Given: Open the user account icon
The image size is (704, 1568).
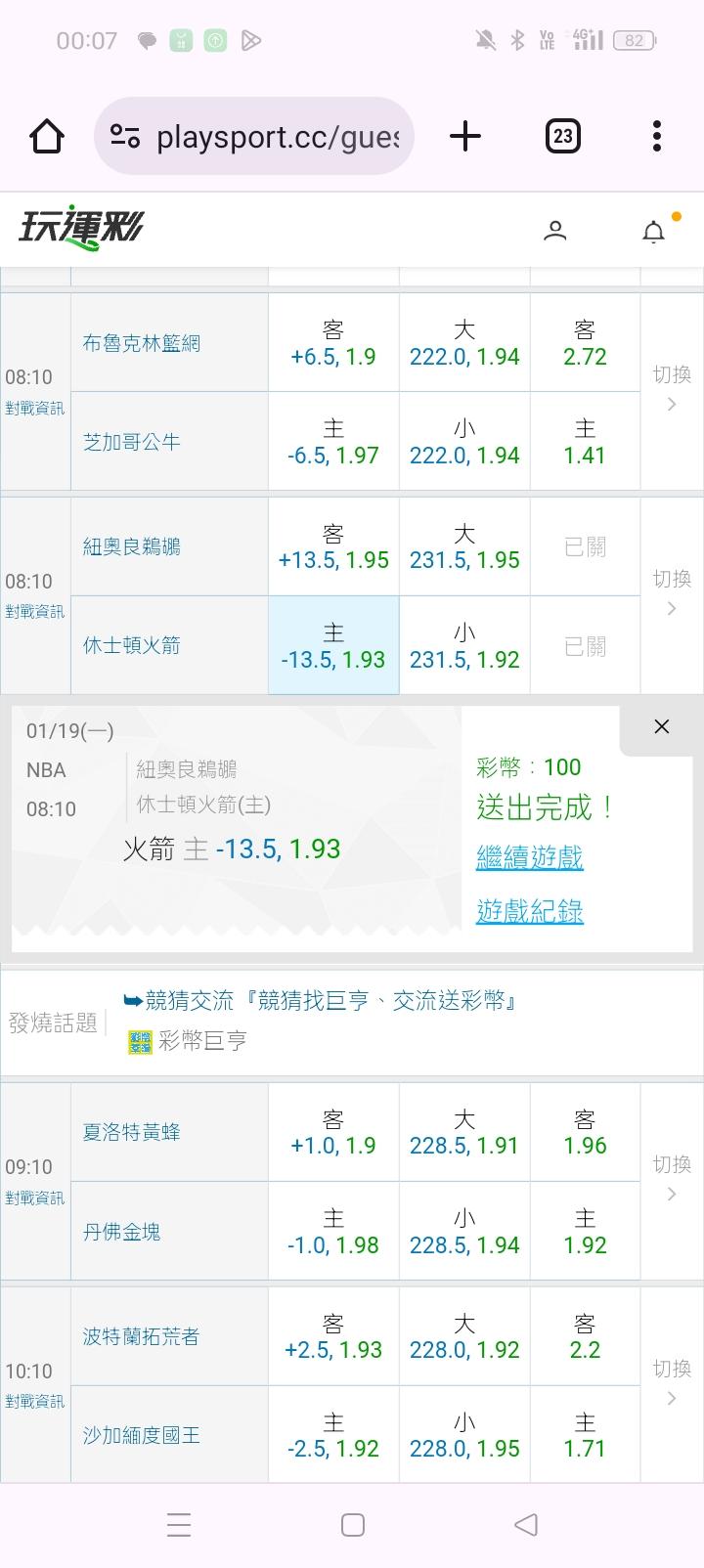Looking at the screenshot, I should click(x=555, y=231).
